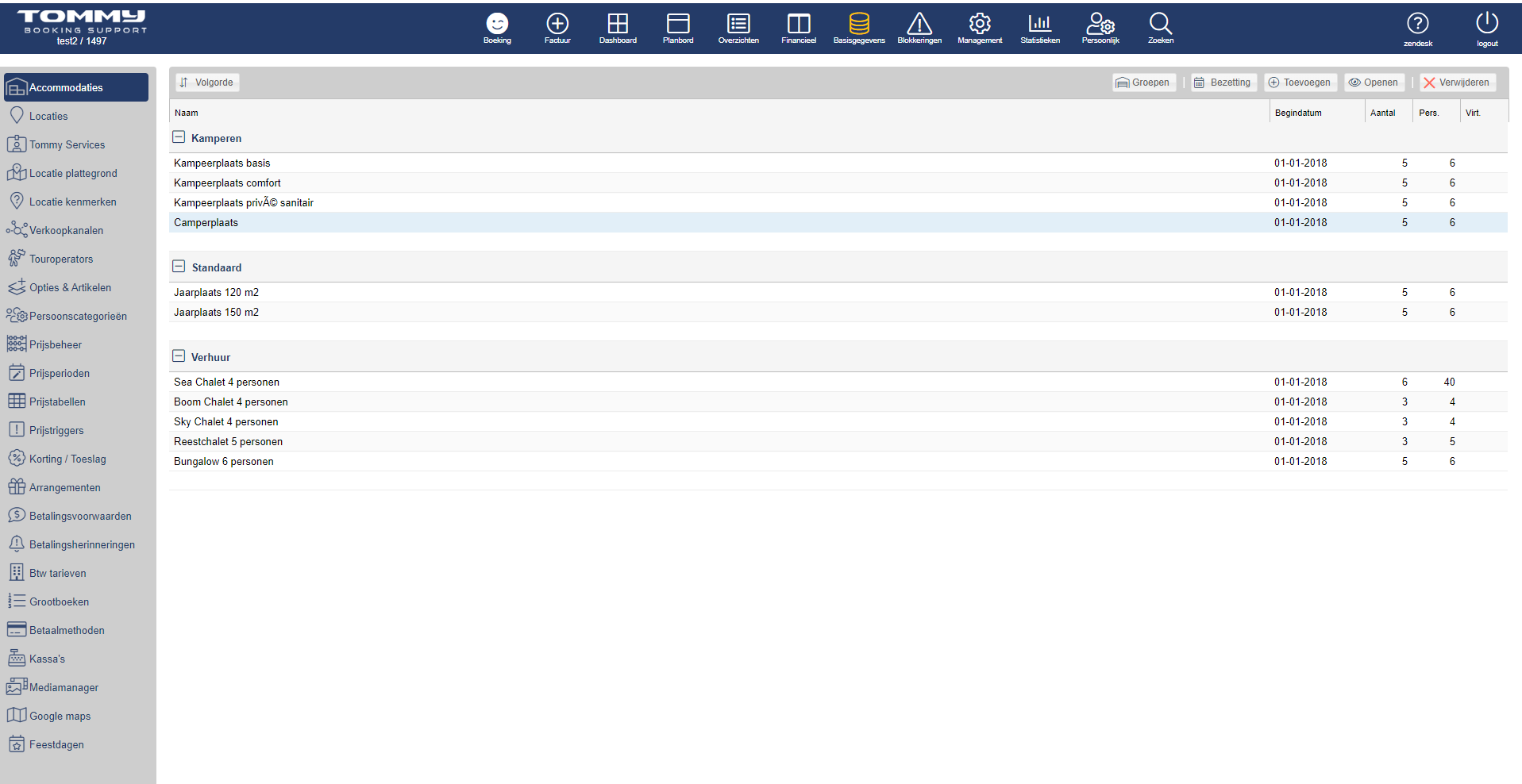Select the Jaarplaats 150 m2 row
This screenshot has width=1522, height=784.
tap(838, 312)
